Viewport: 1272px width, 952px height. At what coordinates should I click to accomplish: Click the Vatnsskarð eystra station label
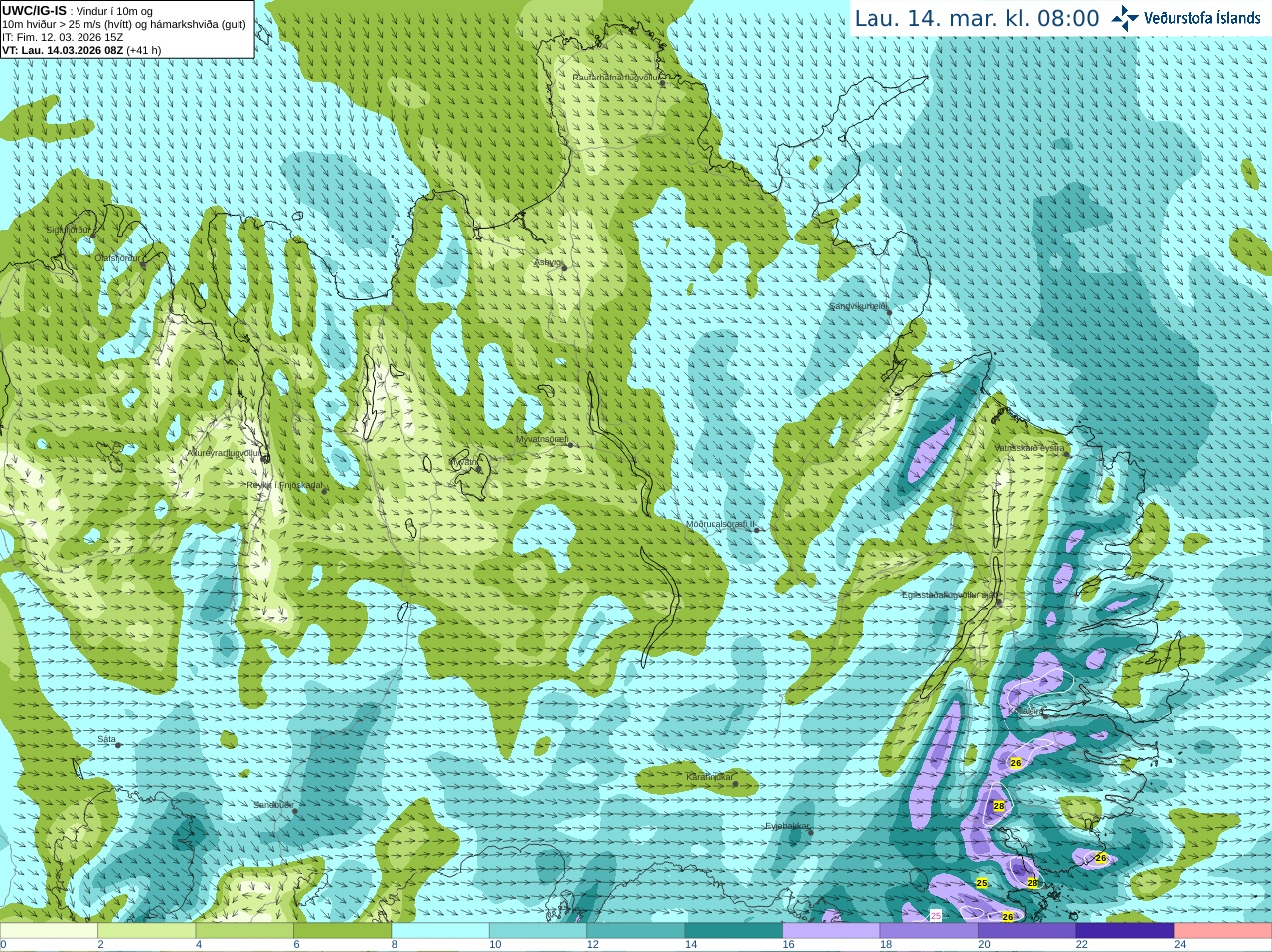1030,448
